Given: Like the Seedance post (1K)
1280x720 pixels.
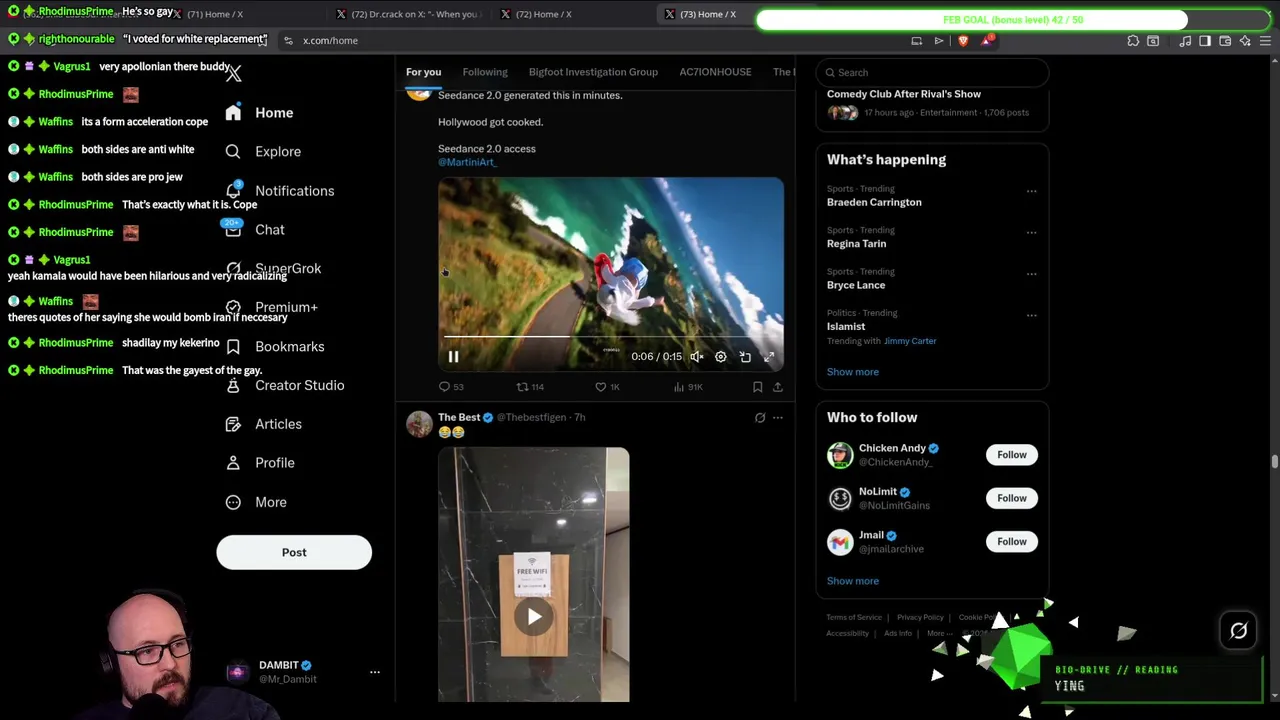Looking at the screenshot, I should click(607, 387).
